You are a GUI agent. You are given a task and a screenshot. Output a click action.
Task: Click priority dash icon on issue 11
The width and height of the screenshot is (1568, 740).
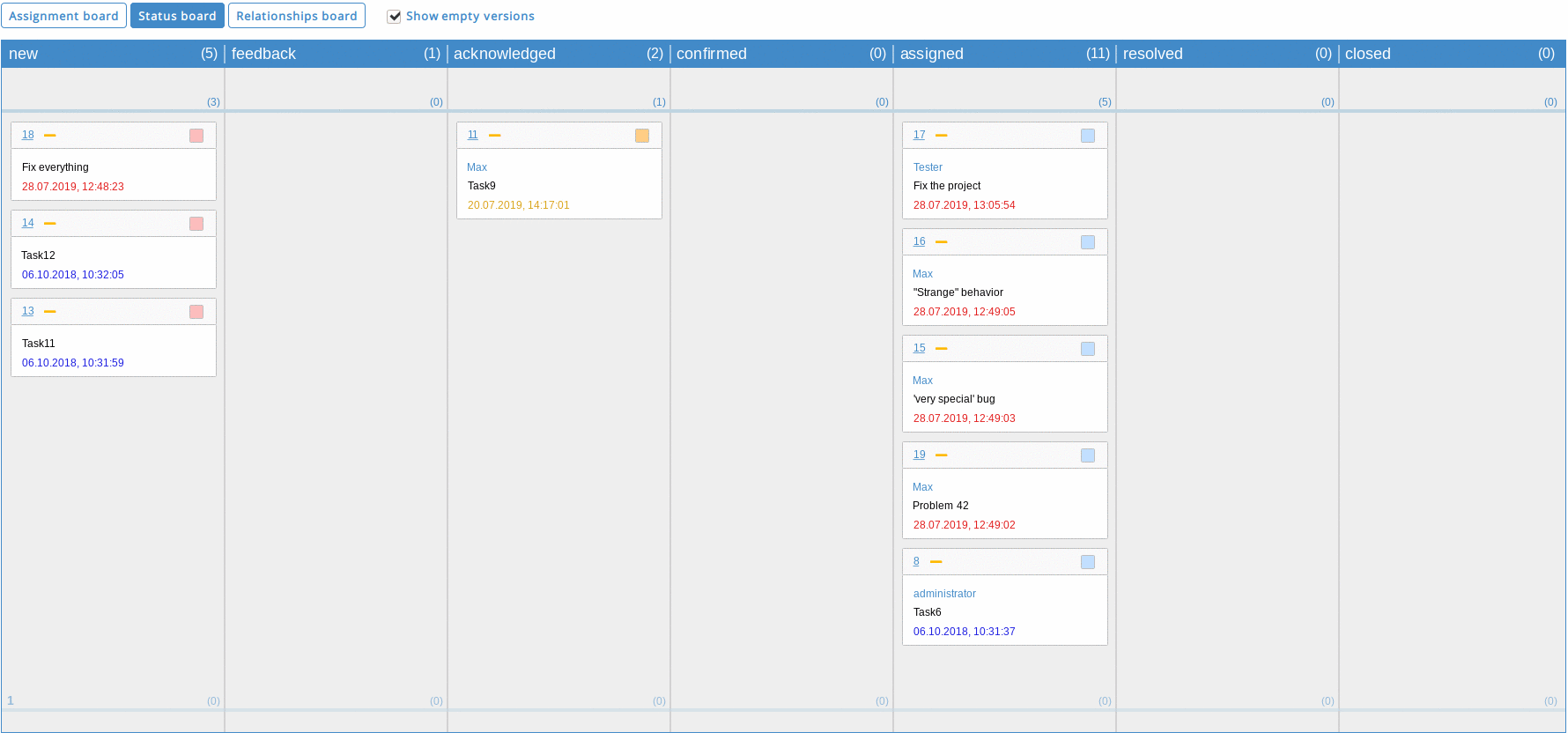pos(495,136)
